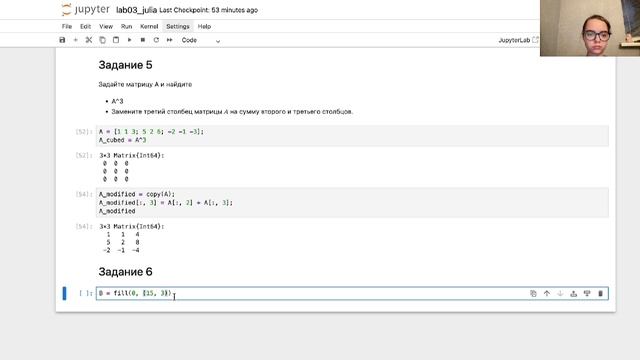The width and height of the screenshot is (640, 360).
Task: Cut the selected cell with scissors icon
Action: (x=89, y=40)
